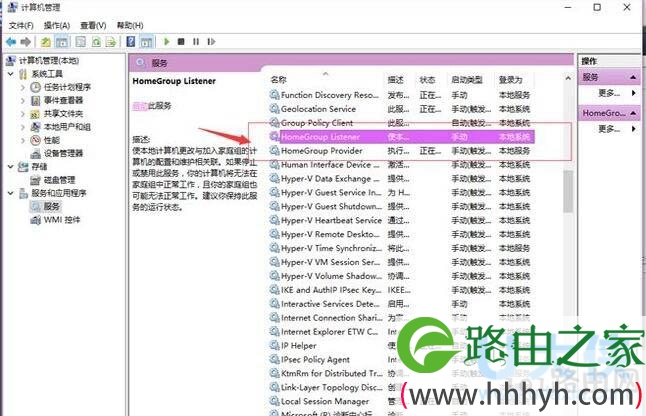Screen dimensions: 646x416
Task: Stop the service with square stop icon
Action: coord(181,42)
